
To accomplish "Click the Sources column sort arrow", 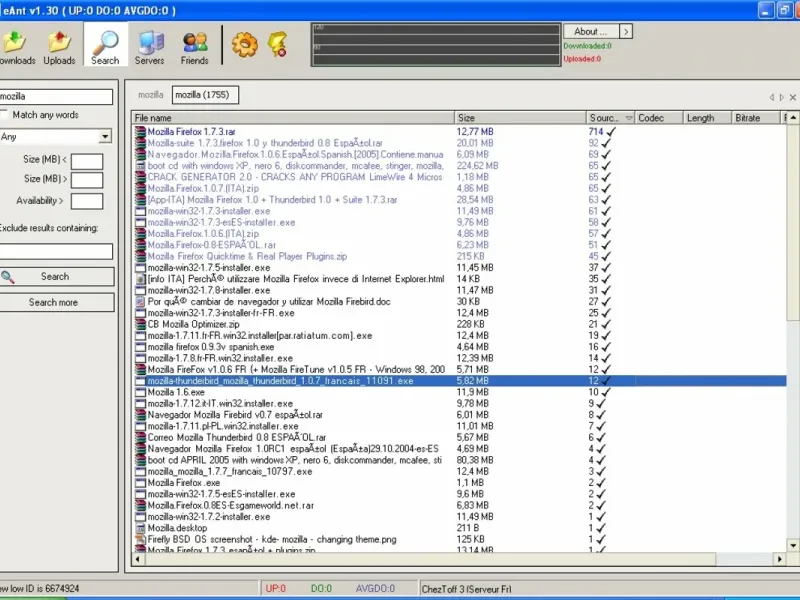I will click(x=627, y=118).
